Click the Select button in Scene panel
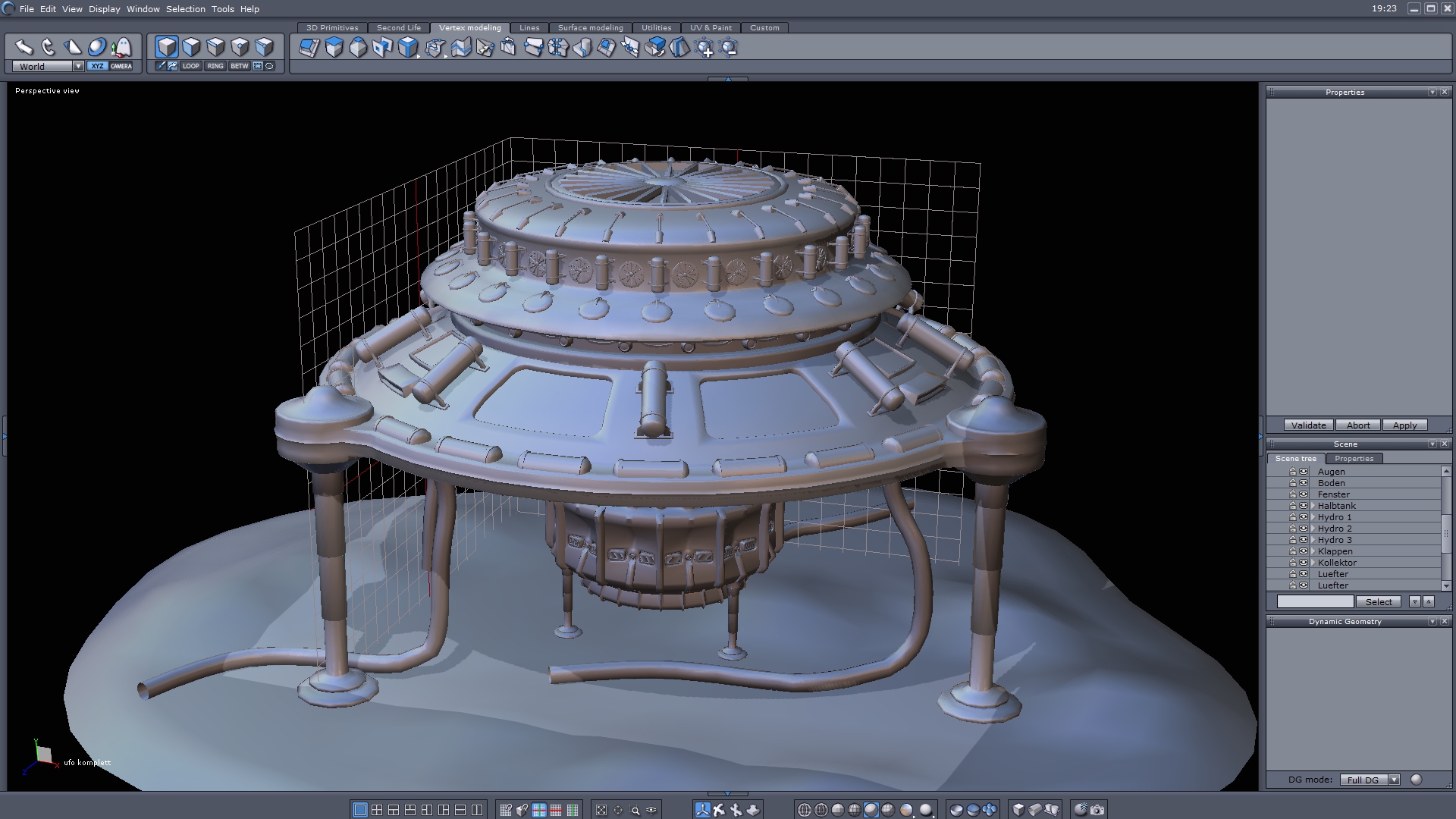Image resolution: width=1456 pixels, height=819 pixels. (1379, 601)
